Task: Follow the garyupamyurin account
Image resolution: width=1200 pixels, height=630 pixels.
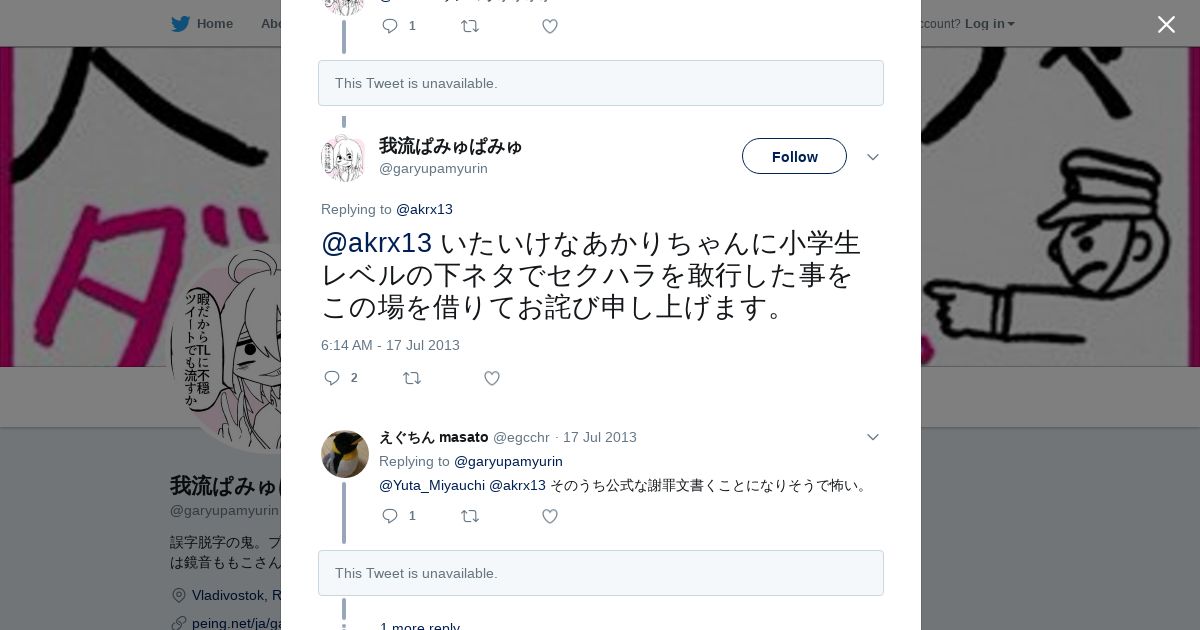Action: point(794,156)
